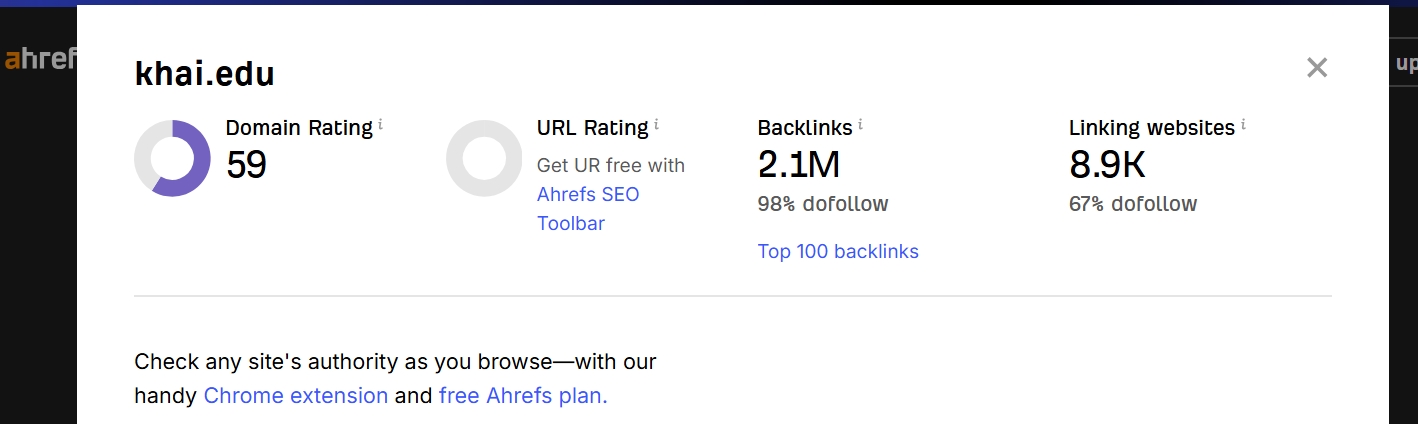
Task: Close the khai.edu results dialog
Action: pos(1317,68)
